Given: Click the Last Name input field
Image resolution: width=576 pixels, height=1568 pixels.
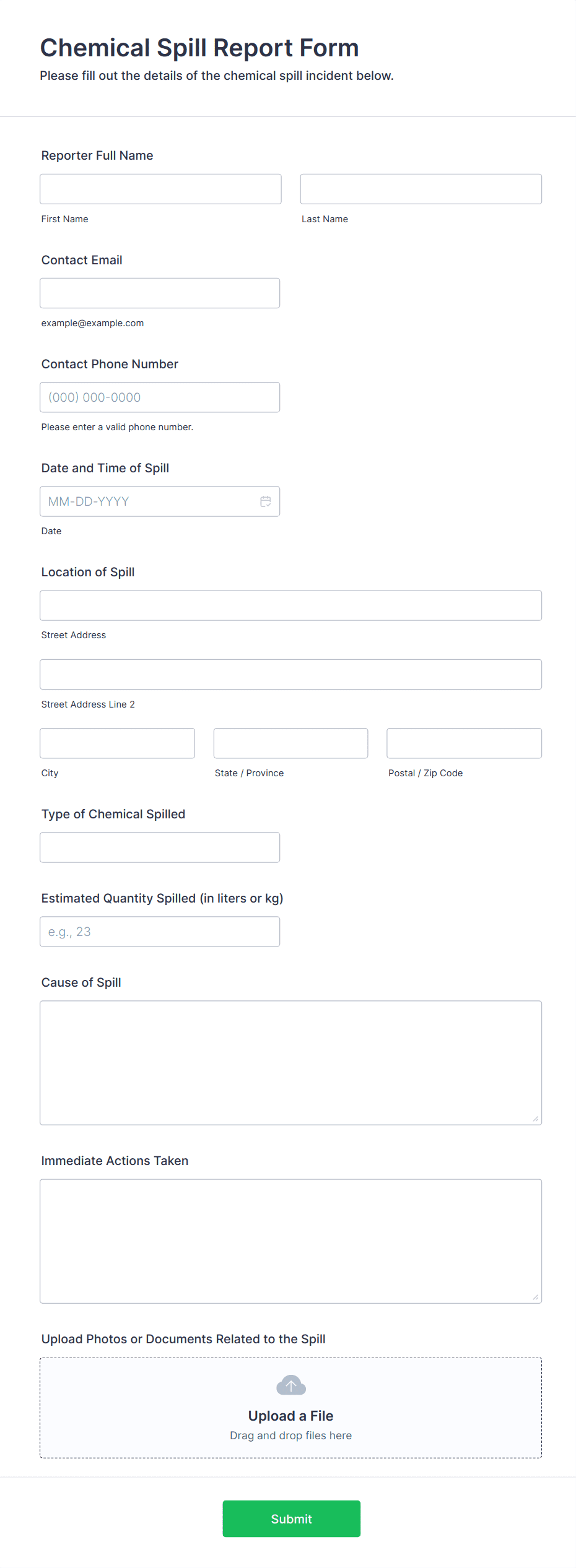Looking at the screenshot, I should tap(421, 189).
